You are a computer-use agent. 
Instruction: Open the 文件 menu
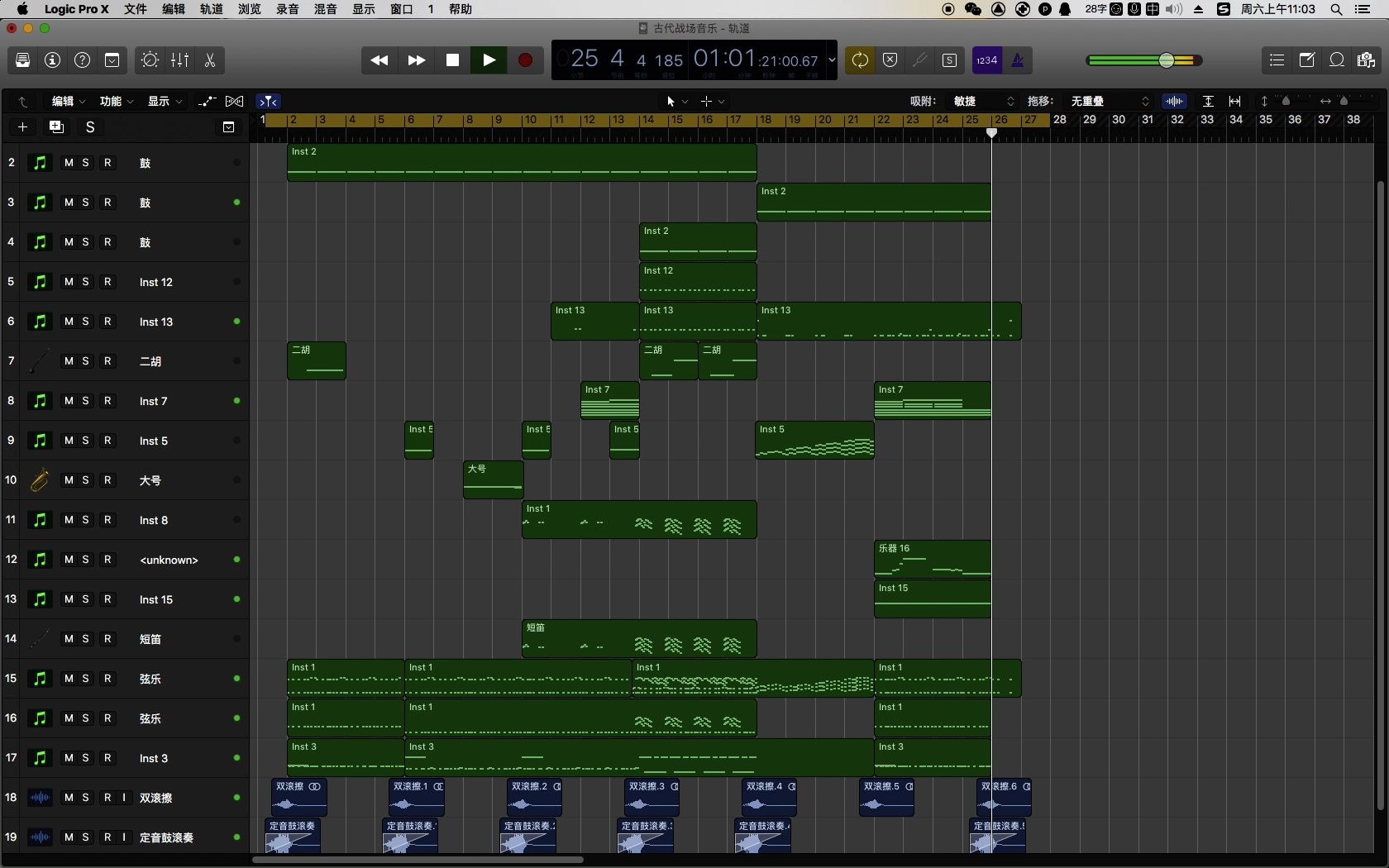click(135, 9)
